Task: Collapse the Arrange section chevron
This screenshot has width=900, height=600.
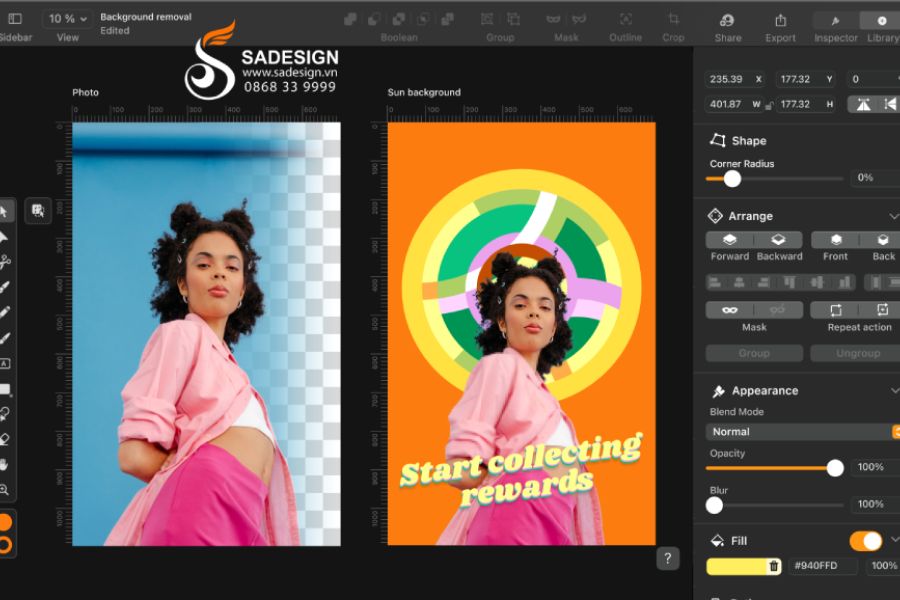Action: point(894,216)
